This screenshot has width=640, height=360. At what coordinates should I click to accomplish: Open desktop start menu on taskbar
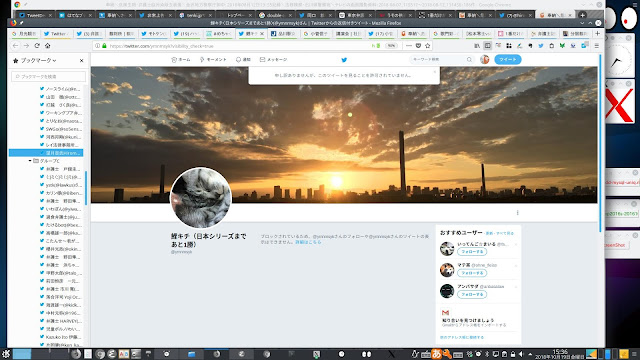(6, 354)
